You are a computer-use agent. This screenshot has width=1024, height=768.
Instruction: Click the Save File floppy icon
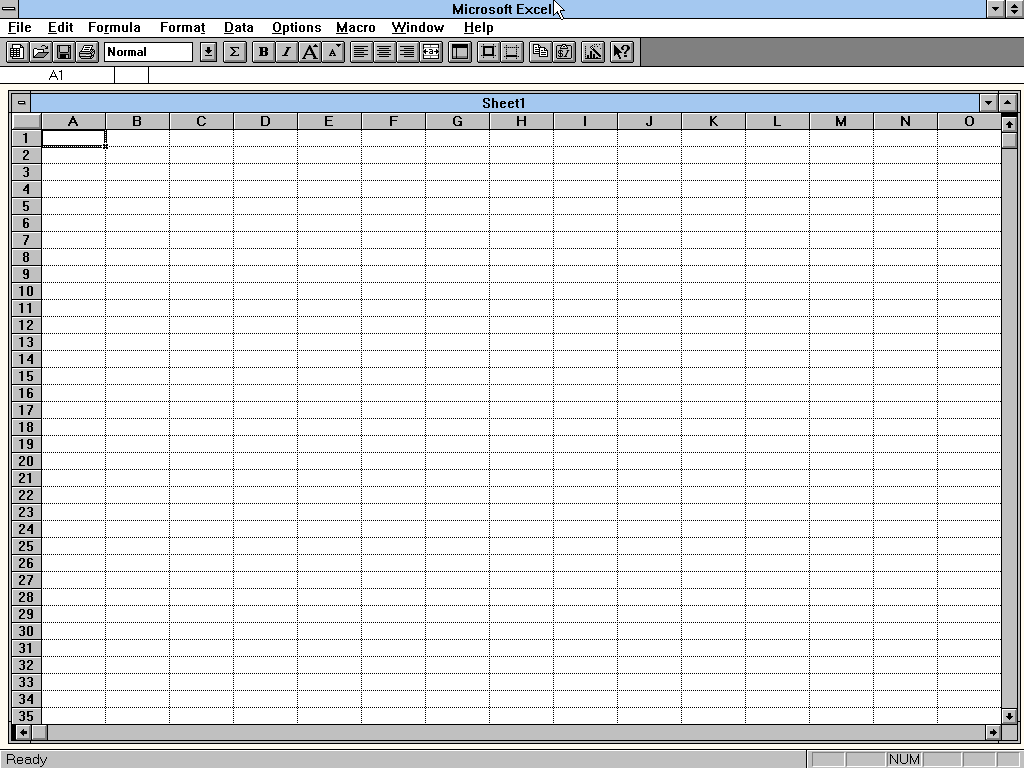coord(64,52)
